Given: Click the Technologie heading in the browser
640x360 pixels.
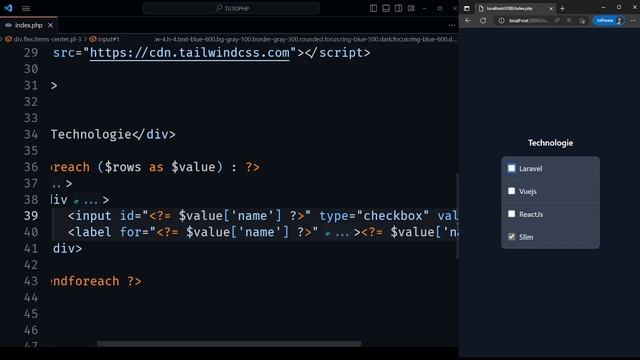Looking at the screenshot, I should (550, 143).
